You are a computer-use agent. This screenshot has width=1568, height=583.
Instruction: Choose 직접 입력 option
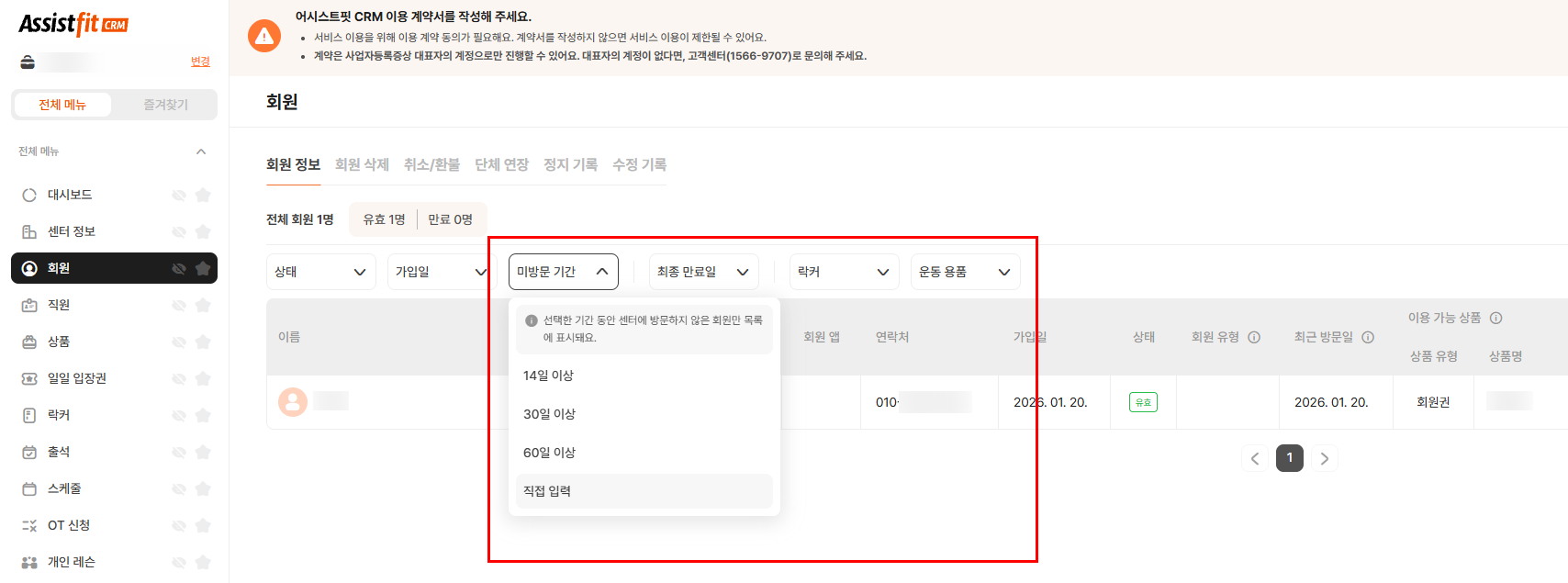[644, 491]
